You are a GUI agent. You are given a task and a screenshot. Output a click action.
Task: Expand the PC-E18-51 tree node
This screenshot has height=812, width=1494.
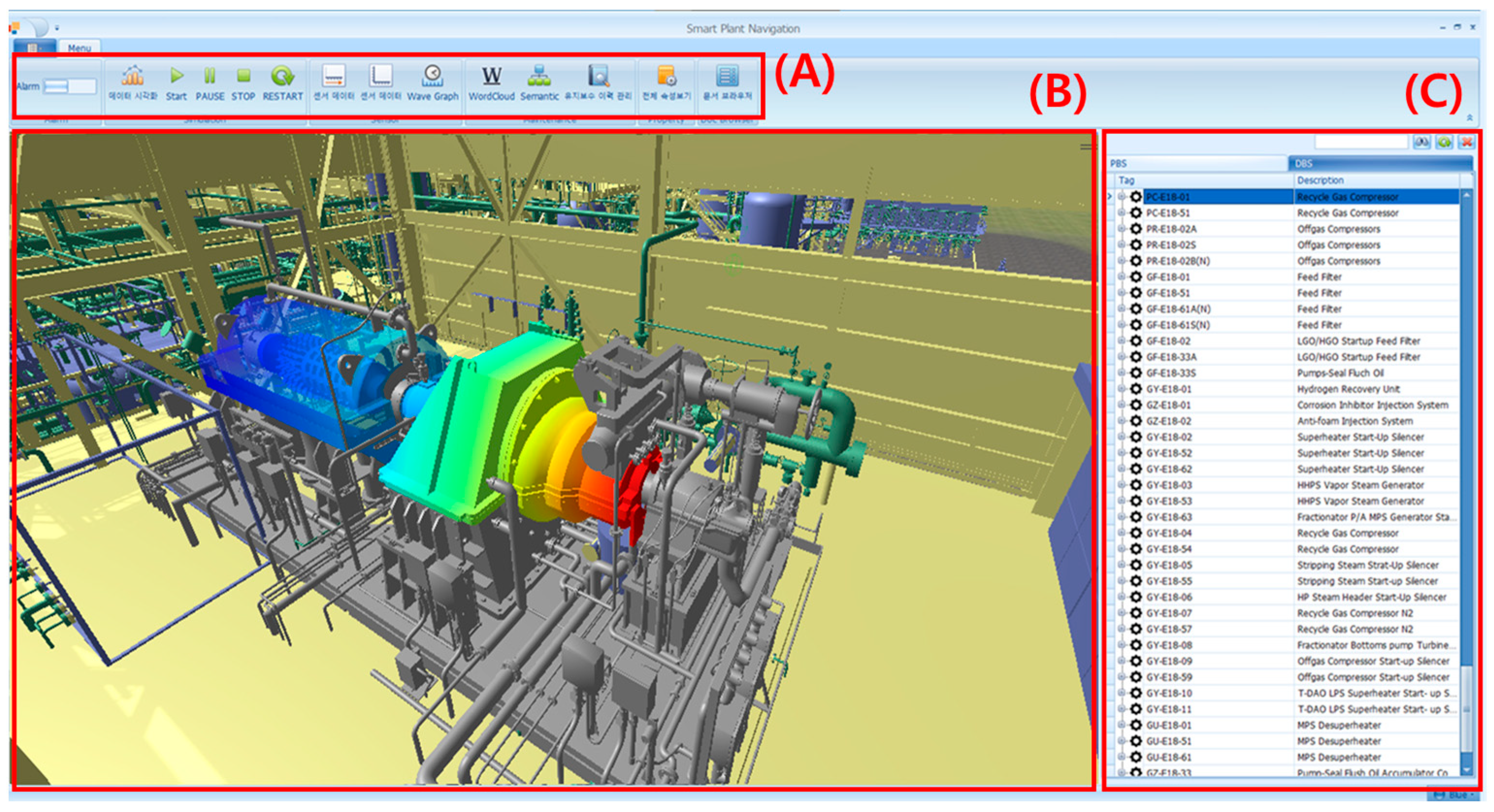(1121, 213)
